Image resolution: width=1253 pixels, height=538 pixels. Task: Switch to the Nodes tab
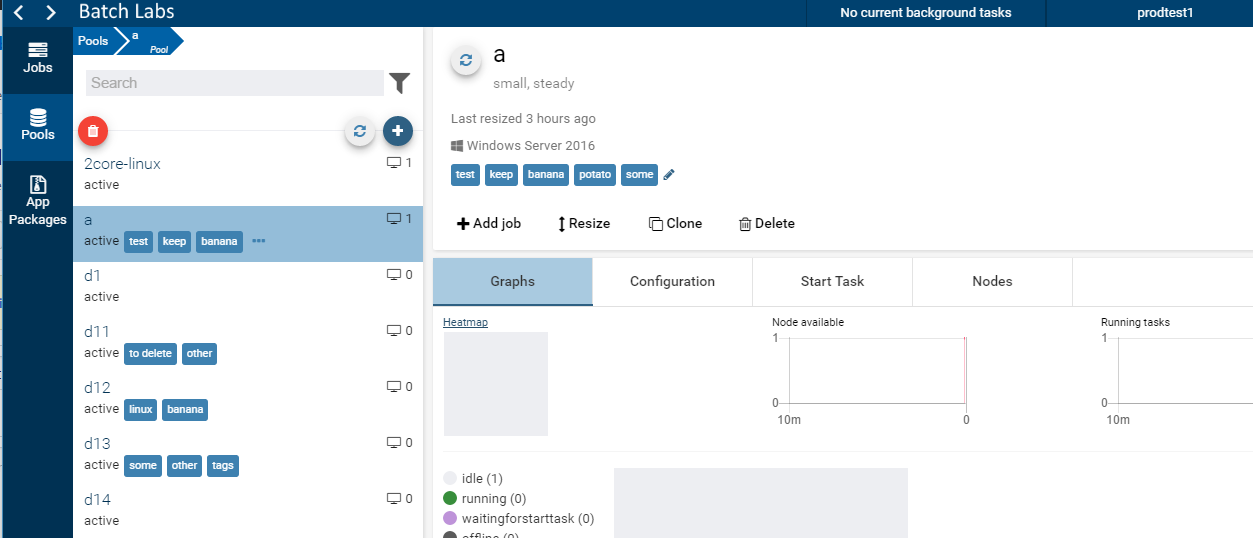(992, 281)
